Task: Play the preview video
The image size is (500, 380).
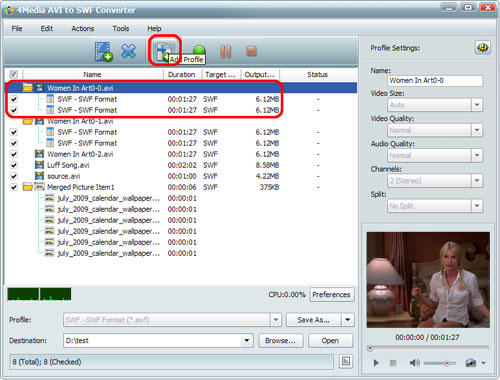Action: coord(376,363)
